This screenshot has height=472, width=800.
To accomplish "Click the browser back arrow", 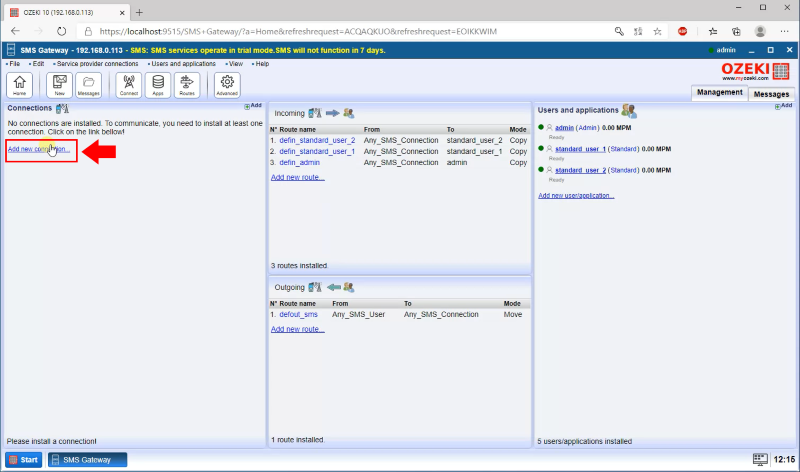I will [15, 32].
